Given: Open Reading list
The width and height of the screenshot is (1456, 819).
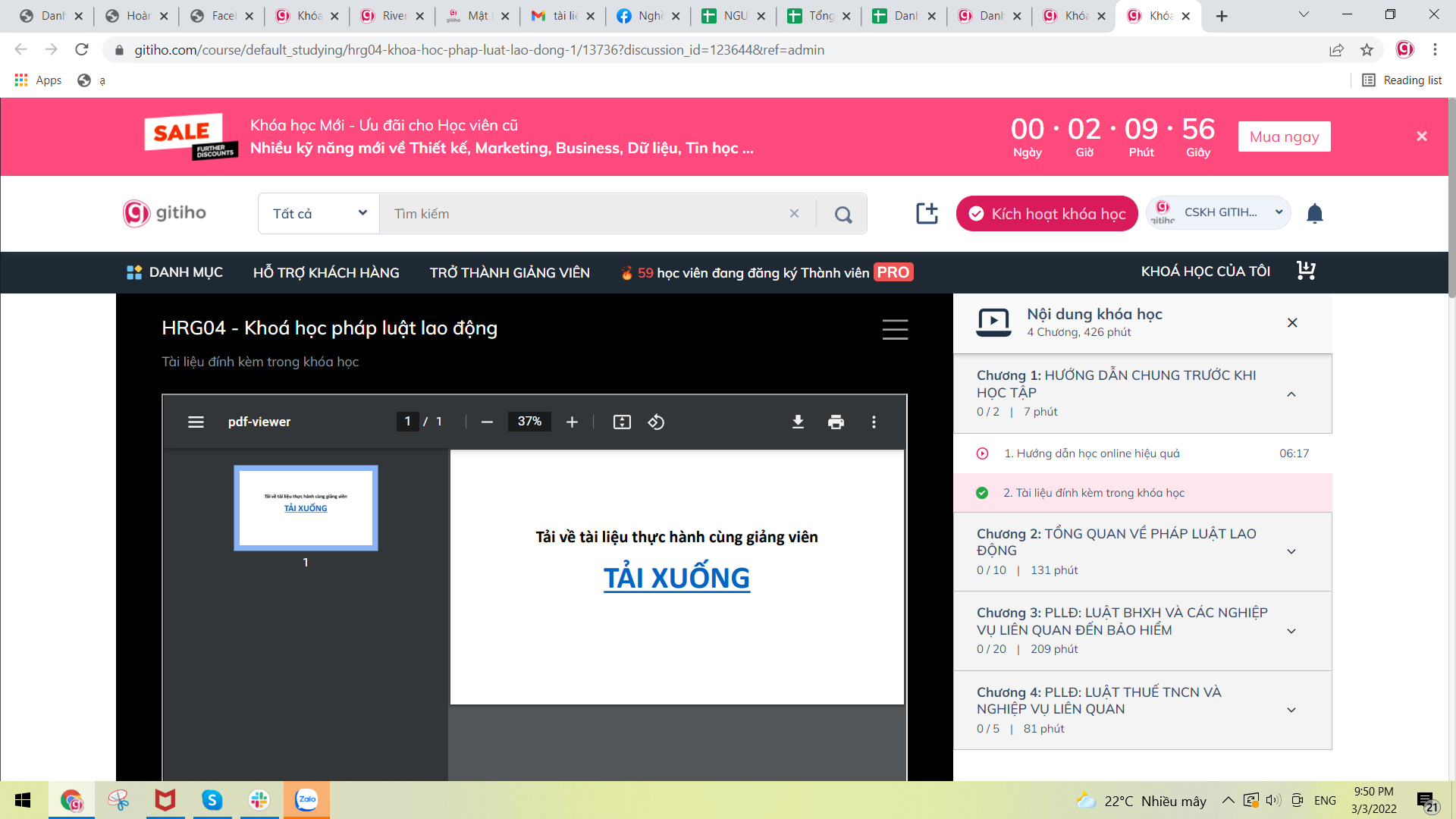Looking at the screenshot, I should point(1401,80).
